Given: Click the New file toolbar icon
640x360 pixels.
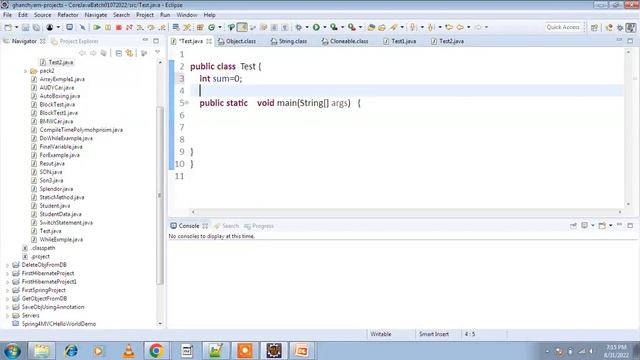Looking at the screenshot, I should tap(8, 27).
